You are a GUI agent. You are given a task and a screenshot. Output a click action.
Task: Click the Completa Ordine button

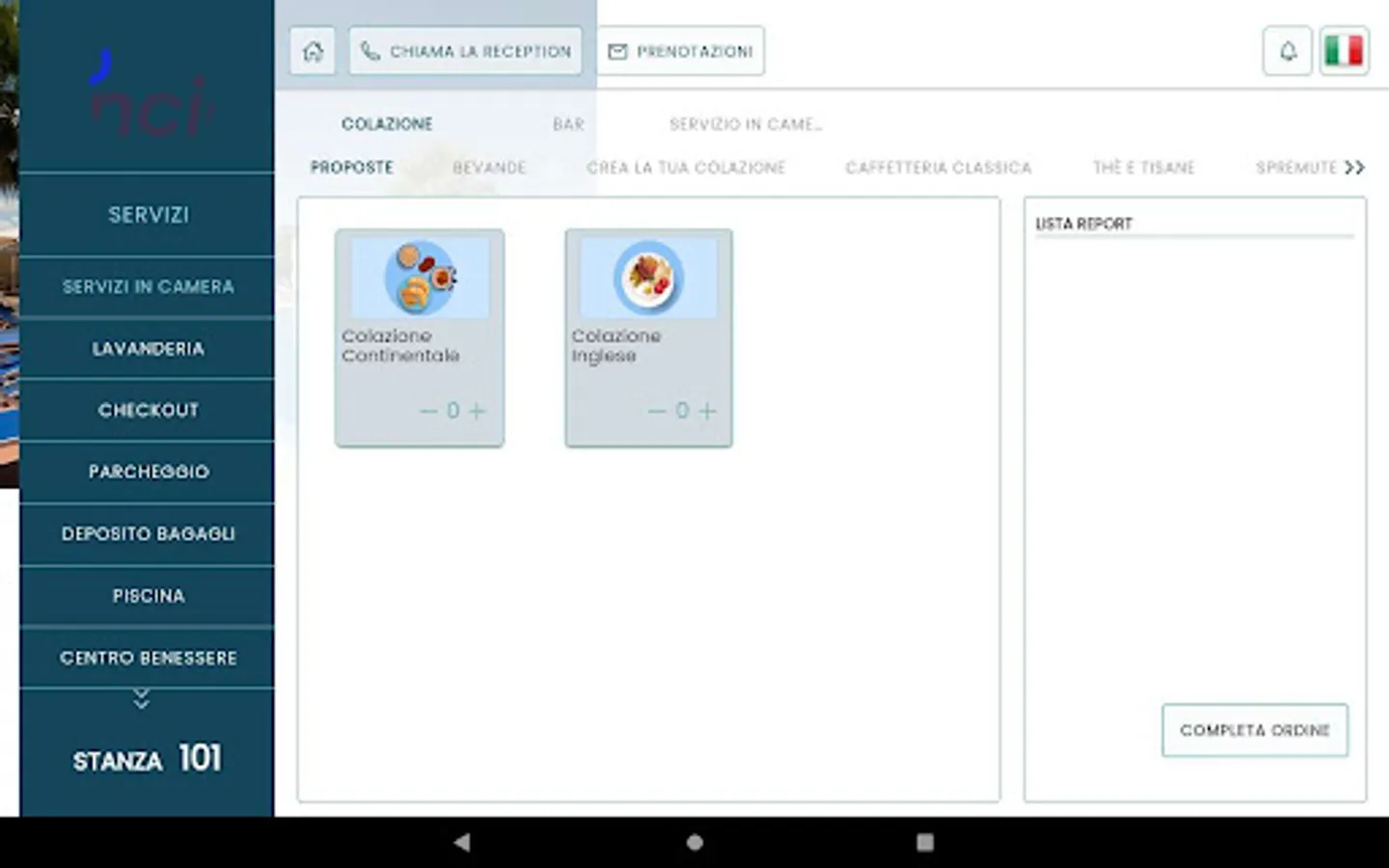[x=1255, y=730]
